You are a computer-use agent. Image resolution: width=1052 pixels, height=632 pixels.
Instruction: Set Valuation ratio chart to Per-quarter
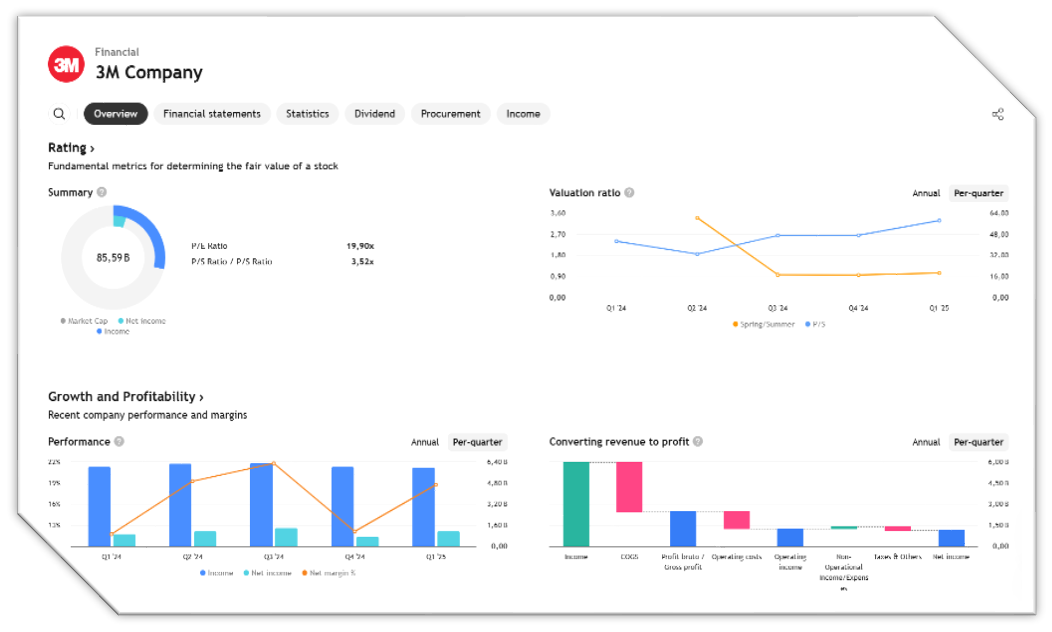click(978, 193)
